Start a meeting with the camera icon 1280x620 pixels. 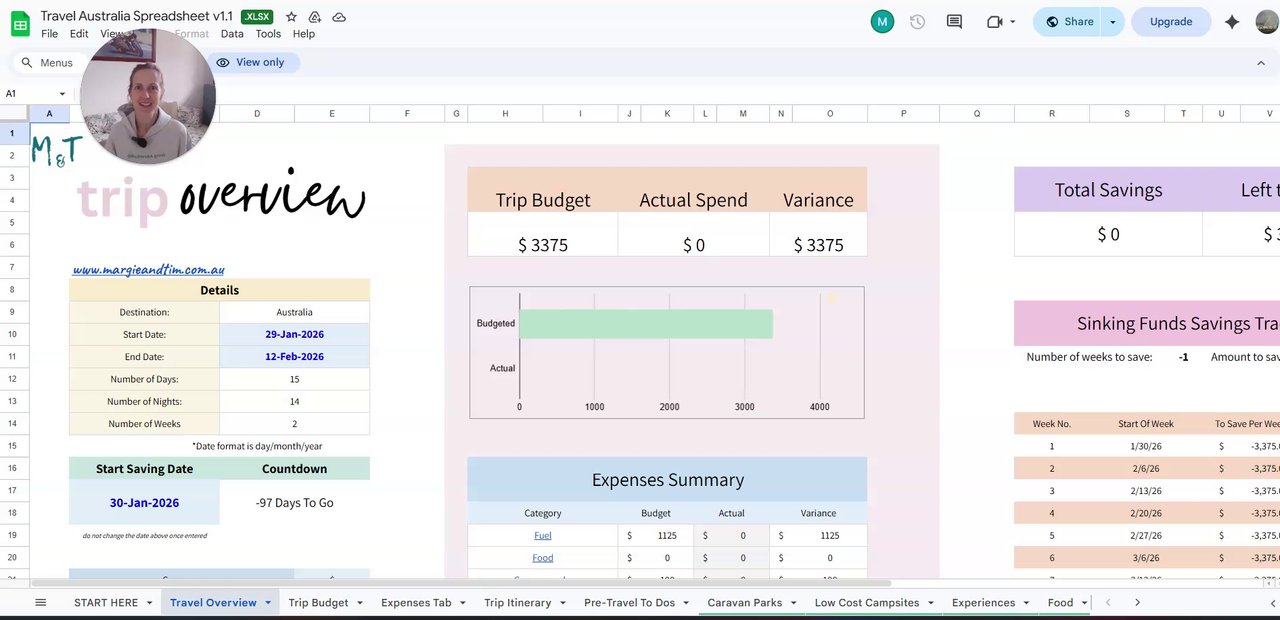point(994,22)
